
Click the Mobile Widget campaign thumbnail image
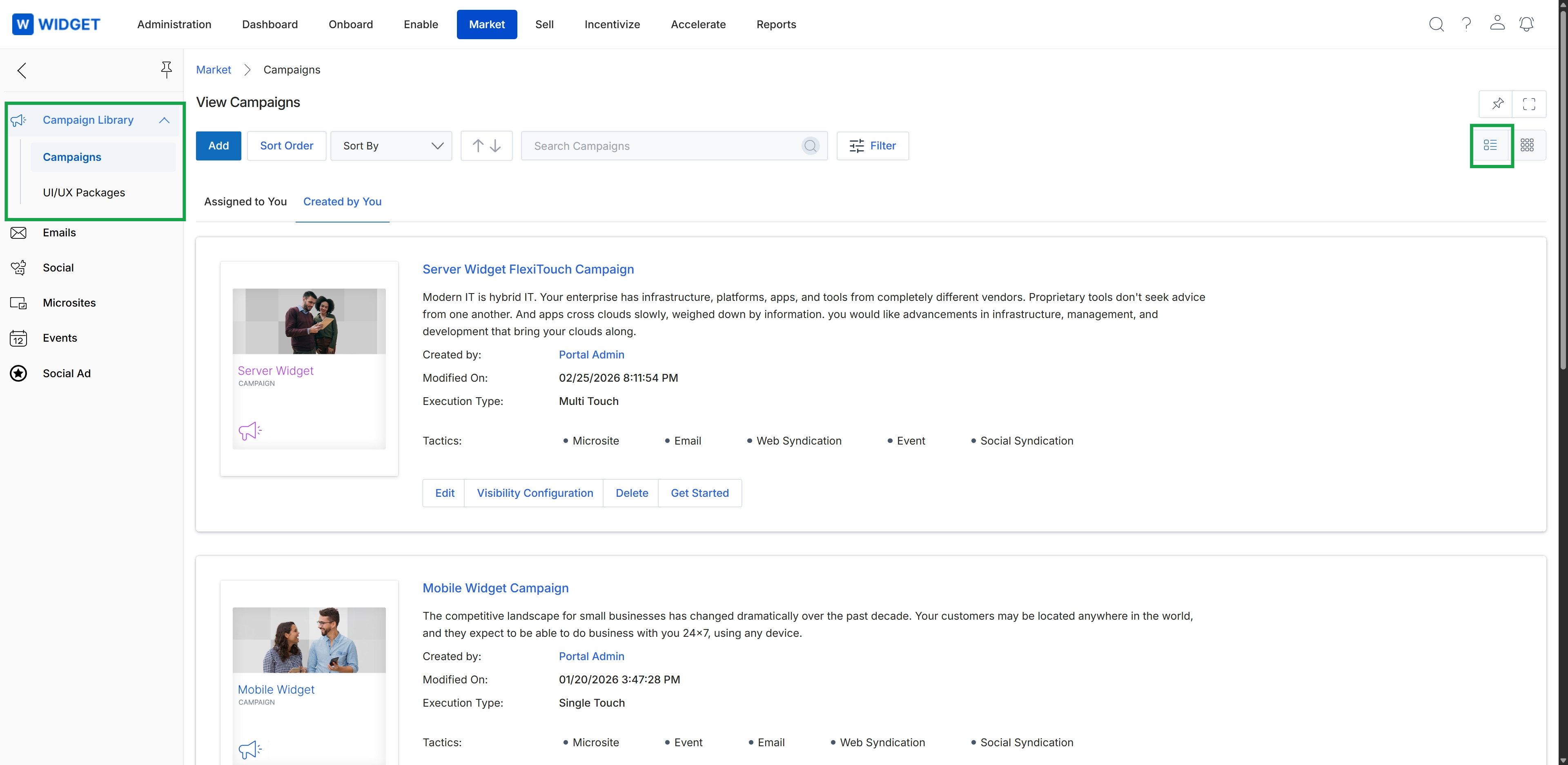point(309,640)
